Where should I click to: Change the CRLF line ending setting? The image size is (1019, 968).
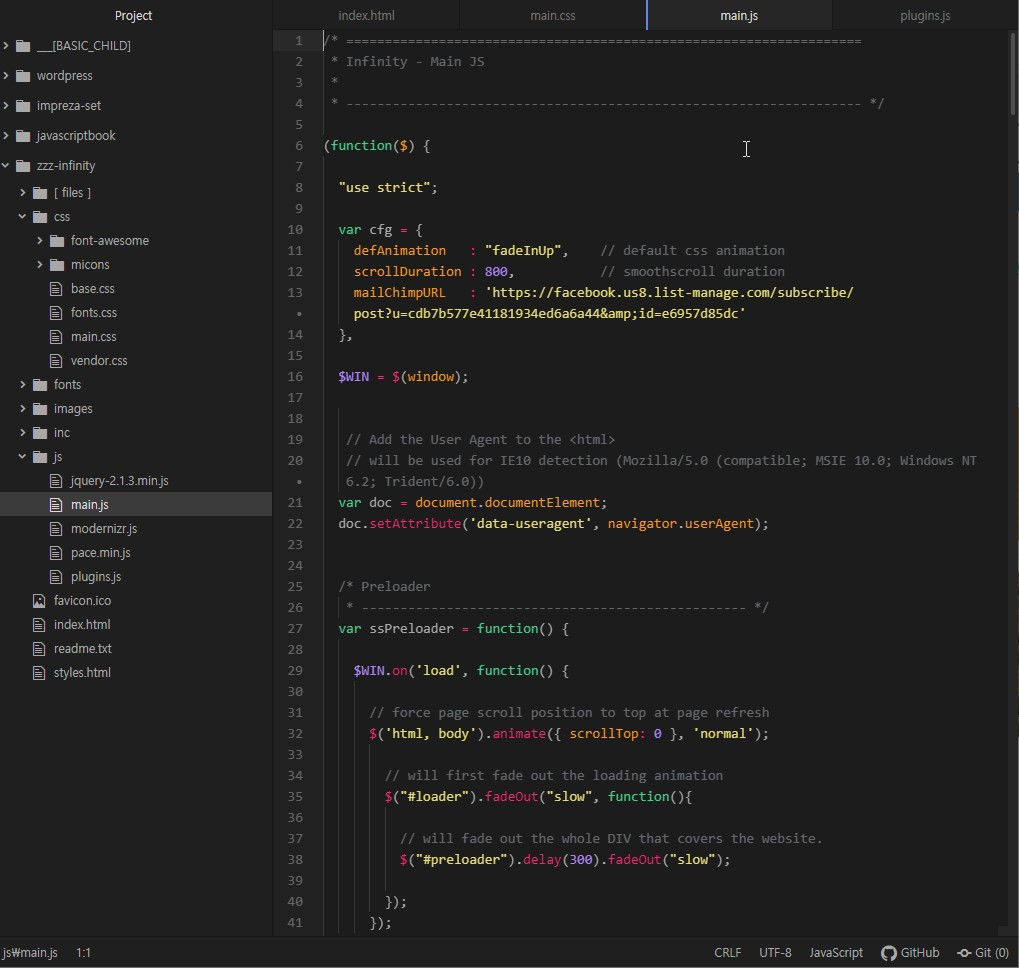[x=727, y=953]
